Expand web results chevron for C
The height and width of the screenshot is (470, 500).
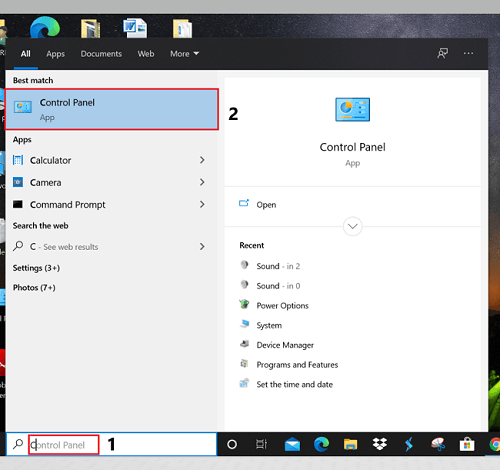(x=202, y=247)
